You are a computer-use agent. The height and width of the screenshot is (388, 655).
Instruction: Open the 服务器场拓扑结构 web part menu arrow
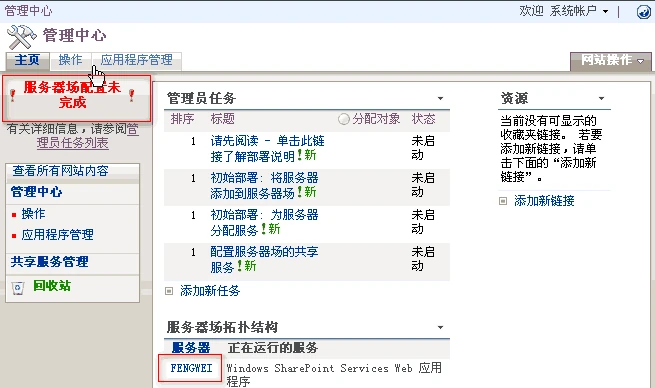click(x=440, y=327)
